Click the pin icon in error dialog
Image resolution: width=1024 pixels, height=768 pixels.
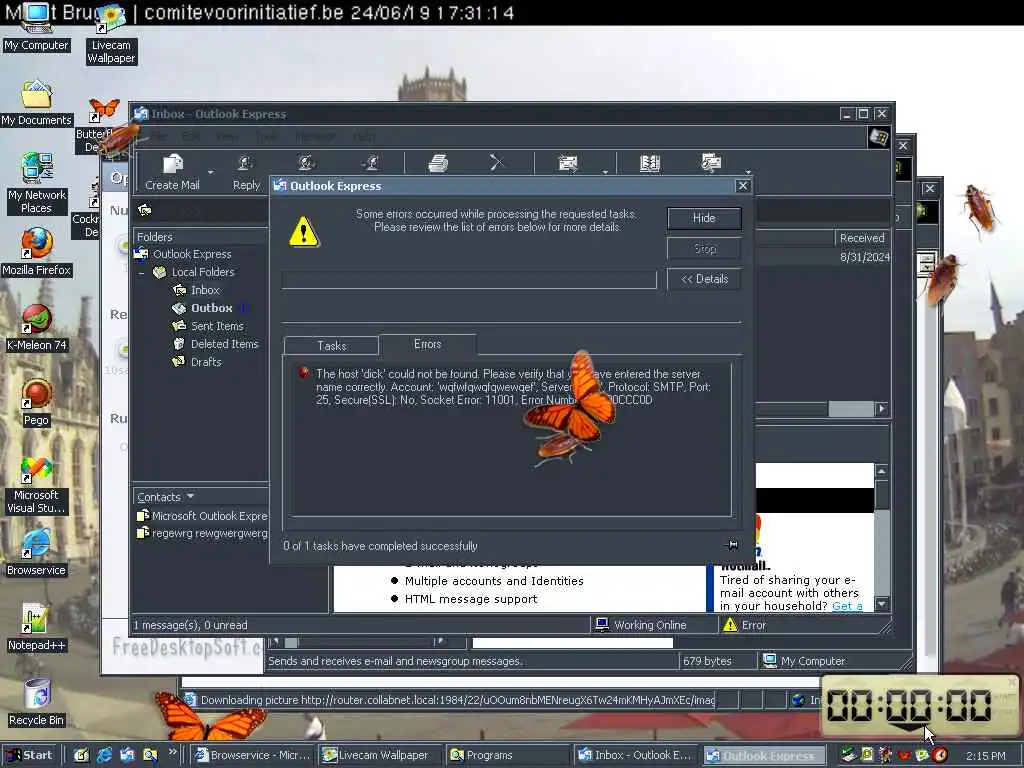(731, 545)
